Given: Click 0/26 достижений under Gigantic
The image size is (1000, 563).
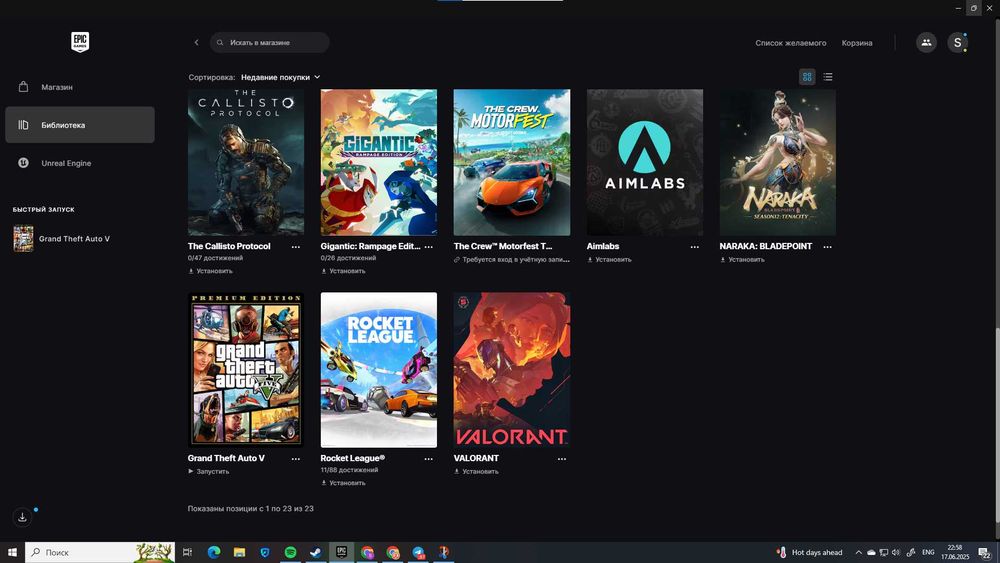Looking at the screenshot, I should click(x=348, y=258).
